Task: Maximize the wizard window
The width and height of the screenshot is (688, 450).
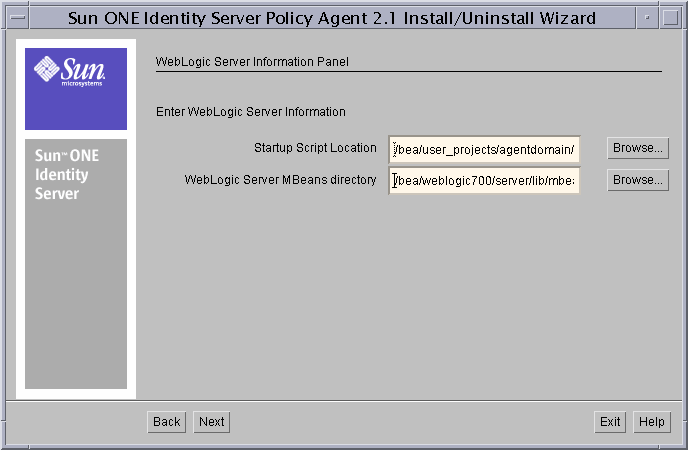Action: 670,18
